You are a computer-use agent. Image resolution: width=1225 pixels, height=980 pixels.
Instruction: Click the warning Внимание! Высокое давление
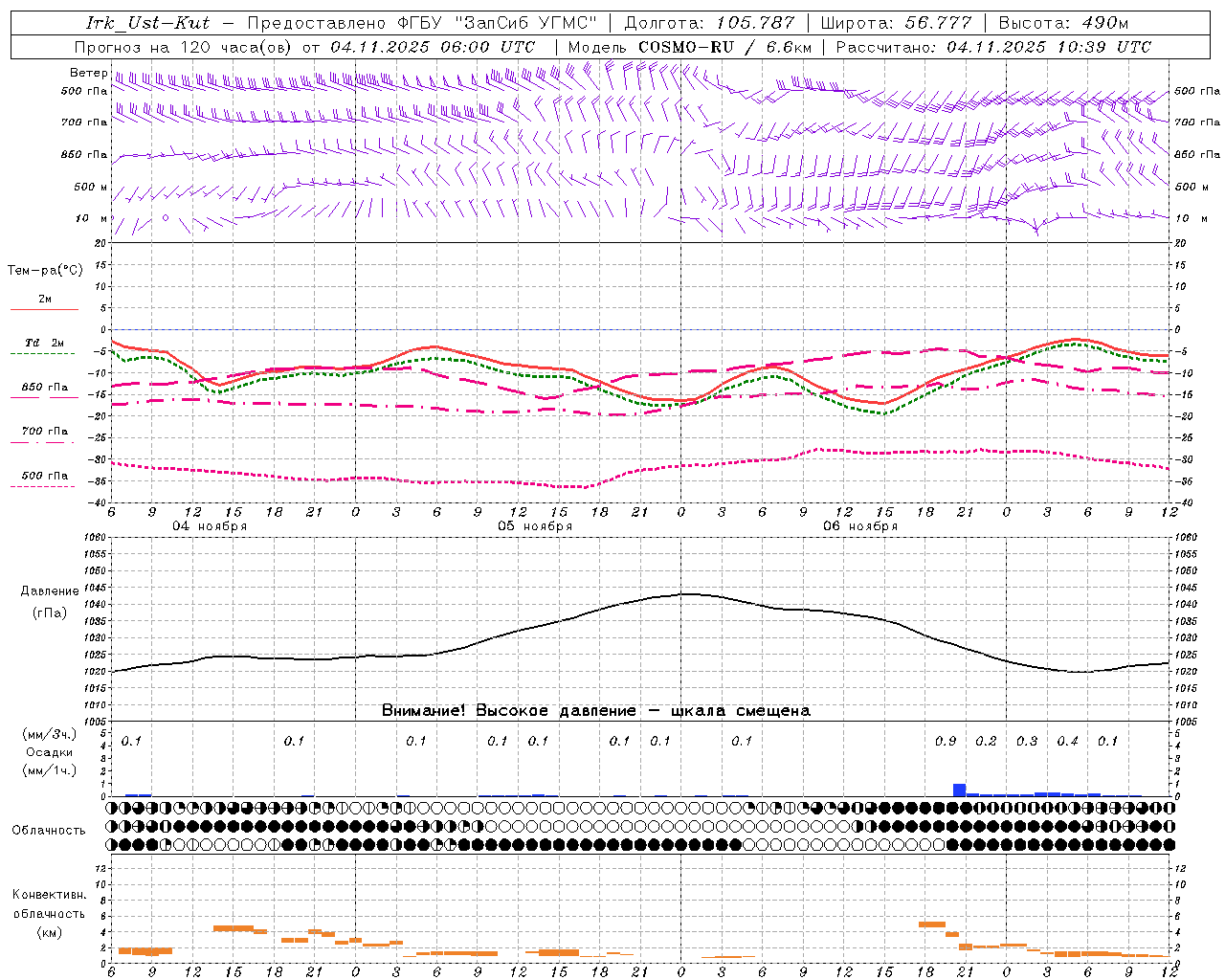[508, 711]
